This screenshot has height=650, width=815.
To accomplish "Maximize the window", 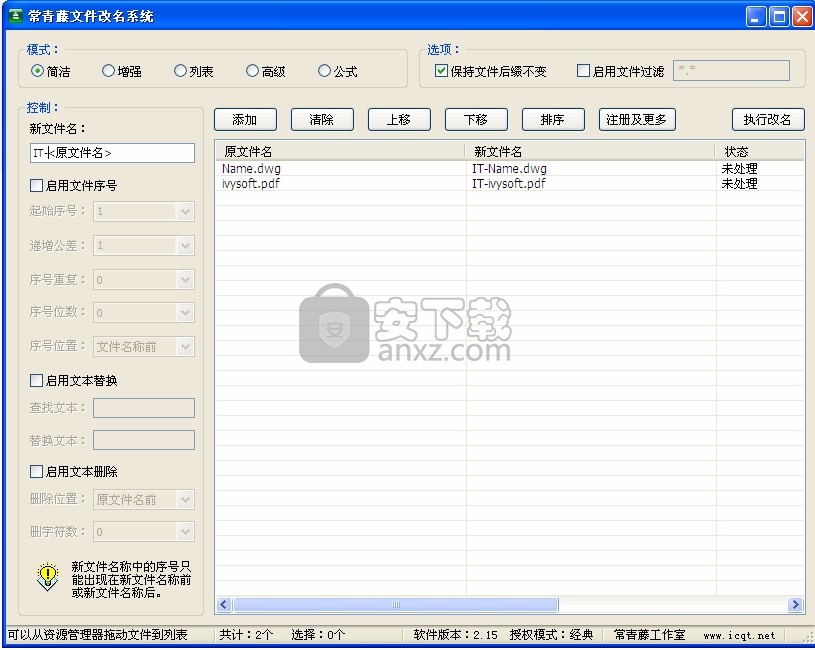I will click(x=779, y=16).
